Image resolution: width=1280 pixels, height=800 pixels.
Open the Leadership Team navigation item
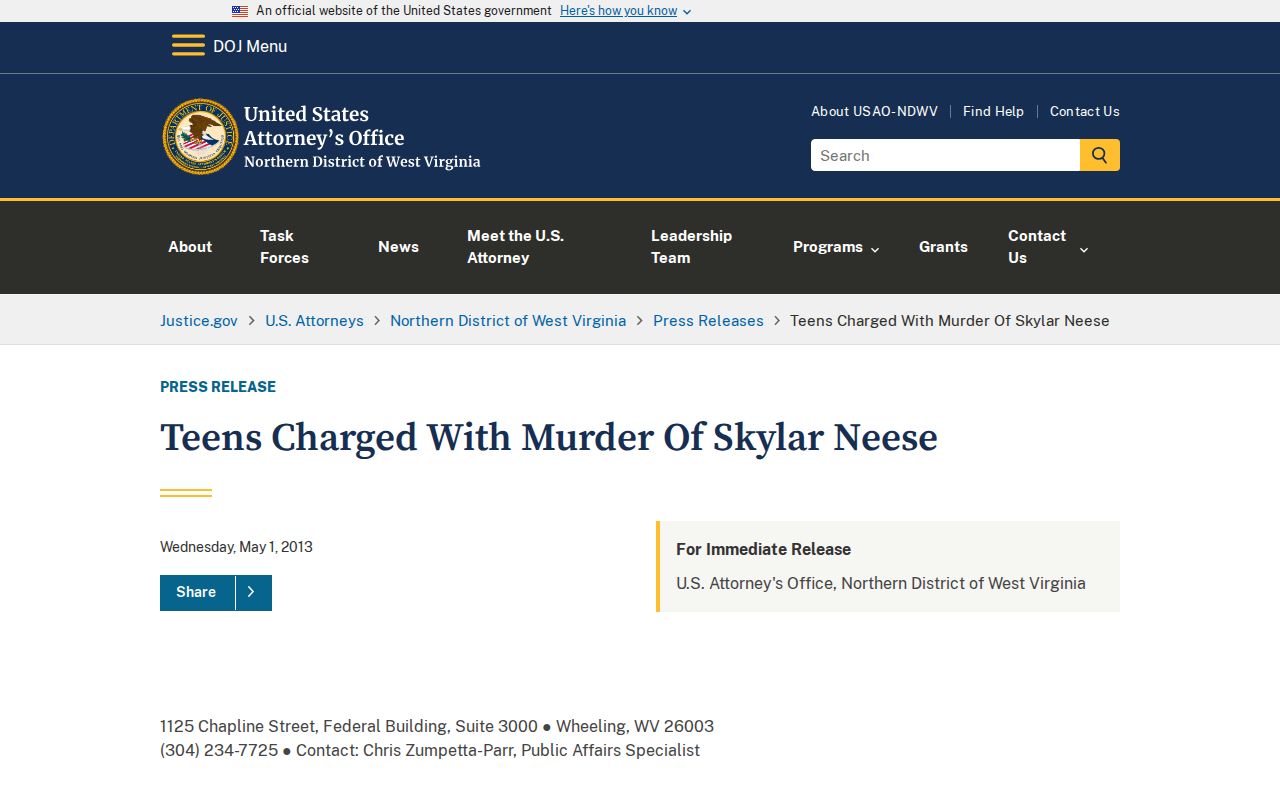[x=691, y=247]
